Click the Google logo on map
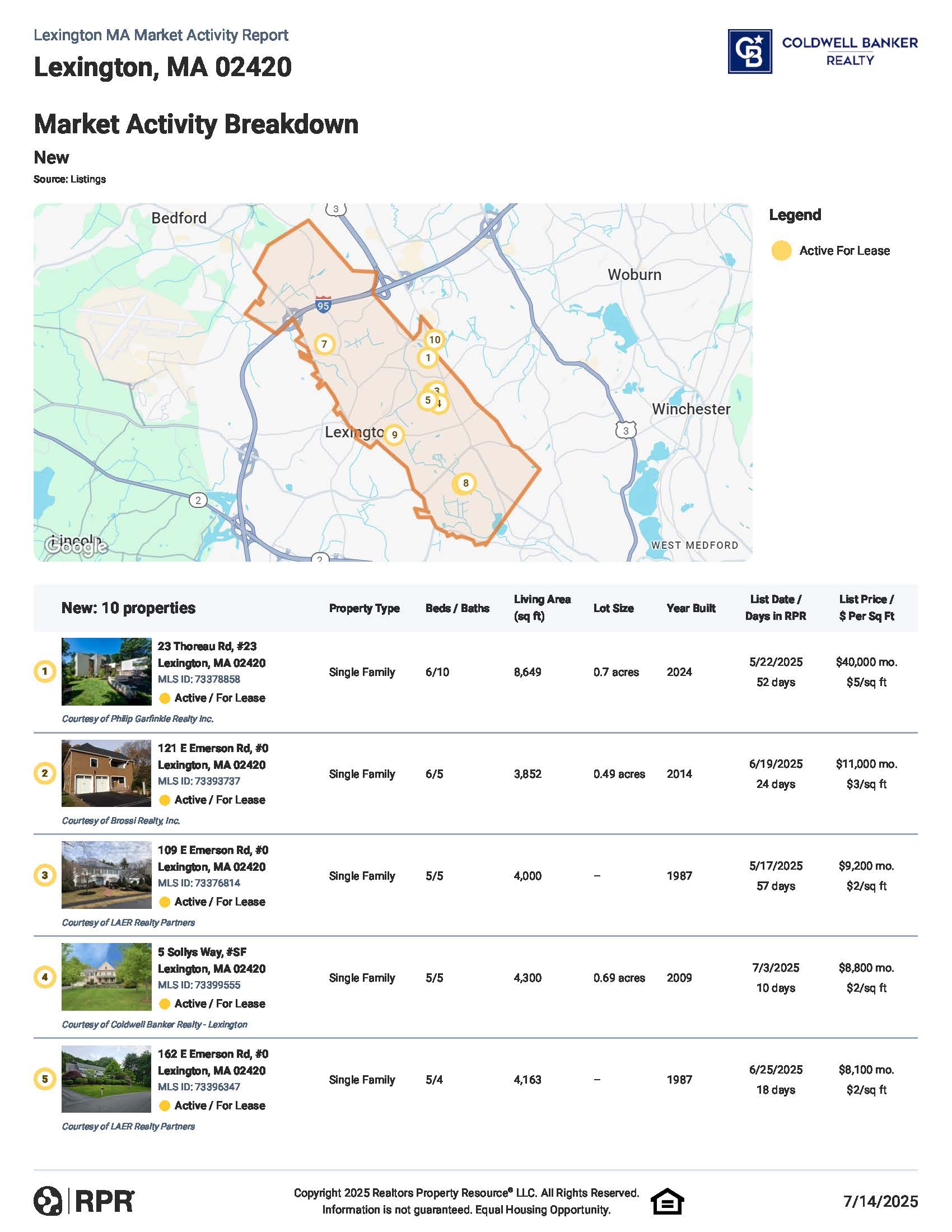The height and width of the screenshot is (1232, 952). point(76,545)
